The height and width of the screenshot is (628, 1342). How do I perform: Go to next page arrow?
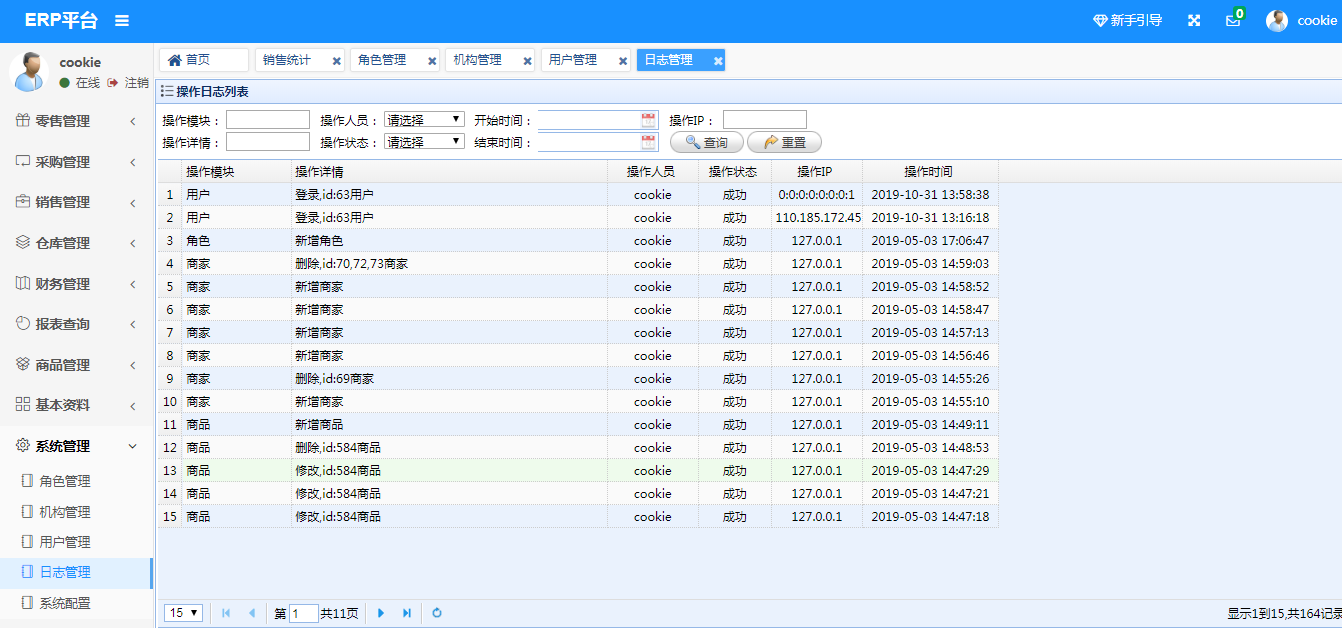pyautogui.click(x=381, y=613)
